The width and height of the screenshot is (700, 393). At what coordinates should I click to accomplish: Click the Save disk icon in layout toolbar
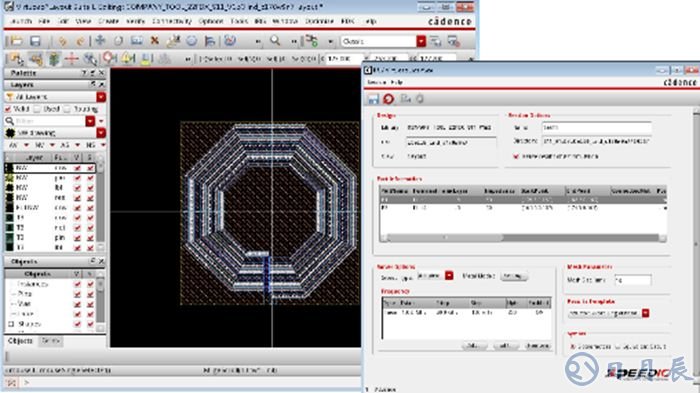(x=35, y=41)
